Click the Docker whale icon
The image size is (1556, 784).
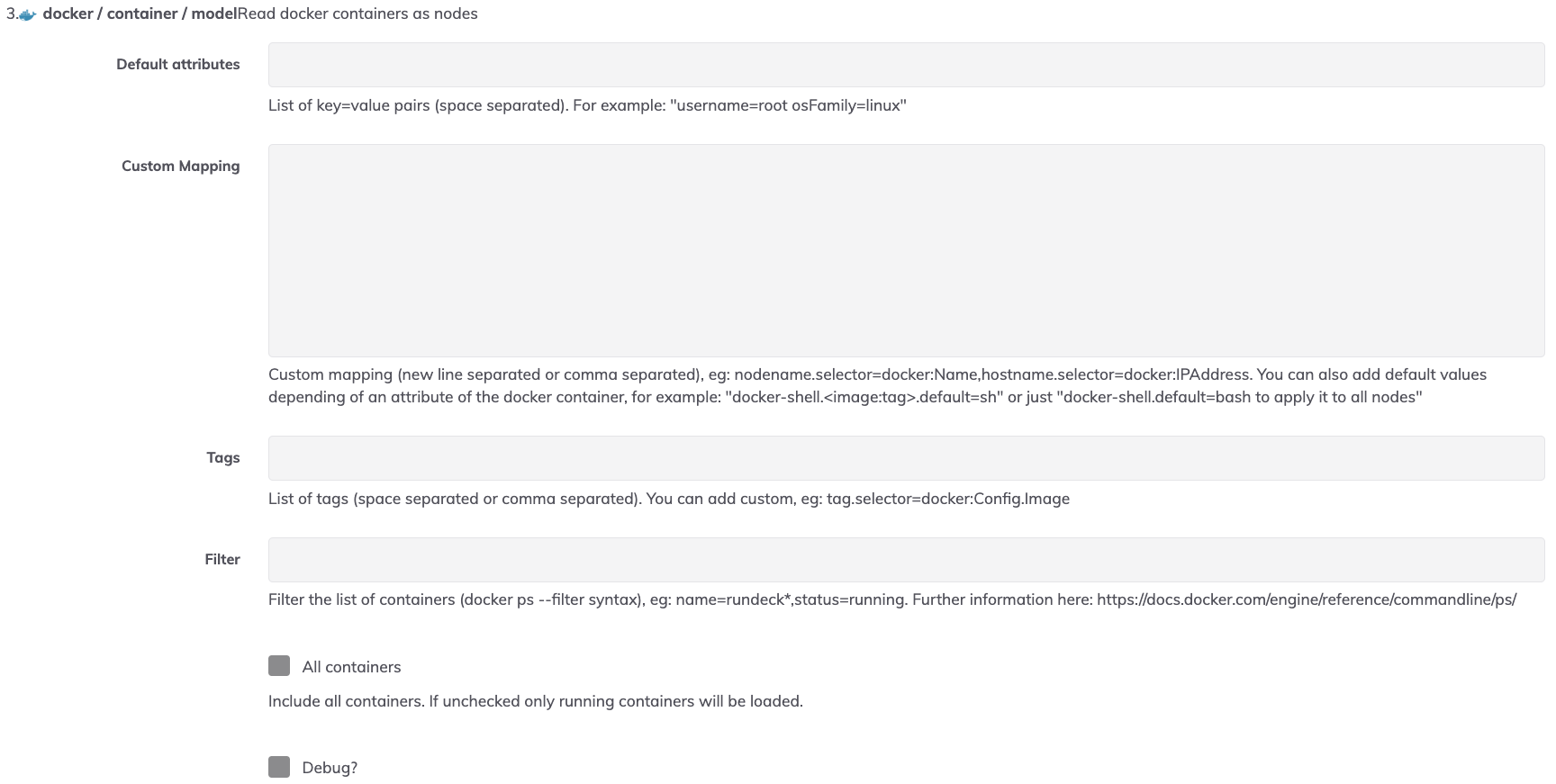28,15
